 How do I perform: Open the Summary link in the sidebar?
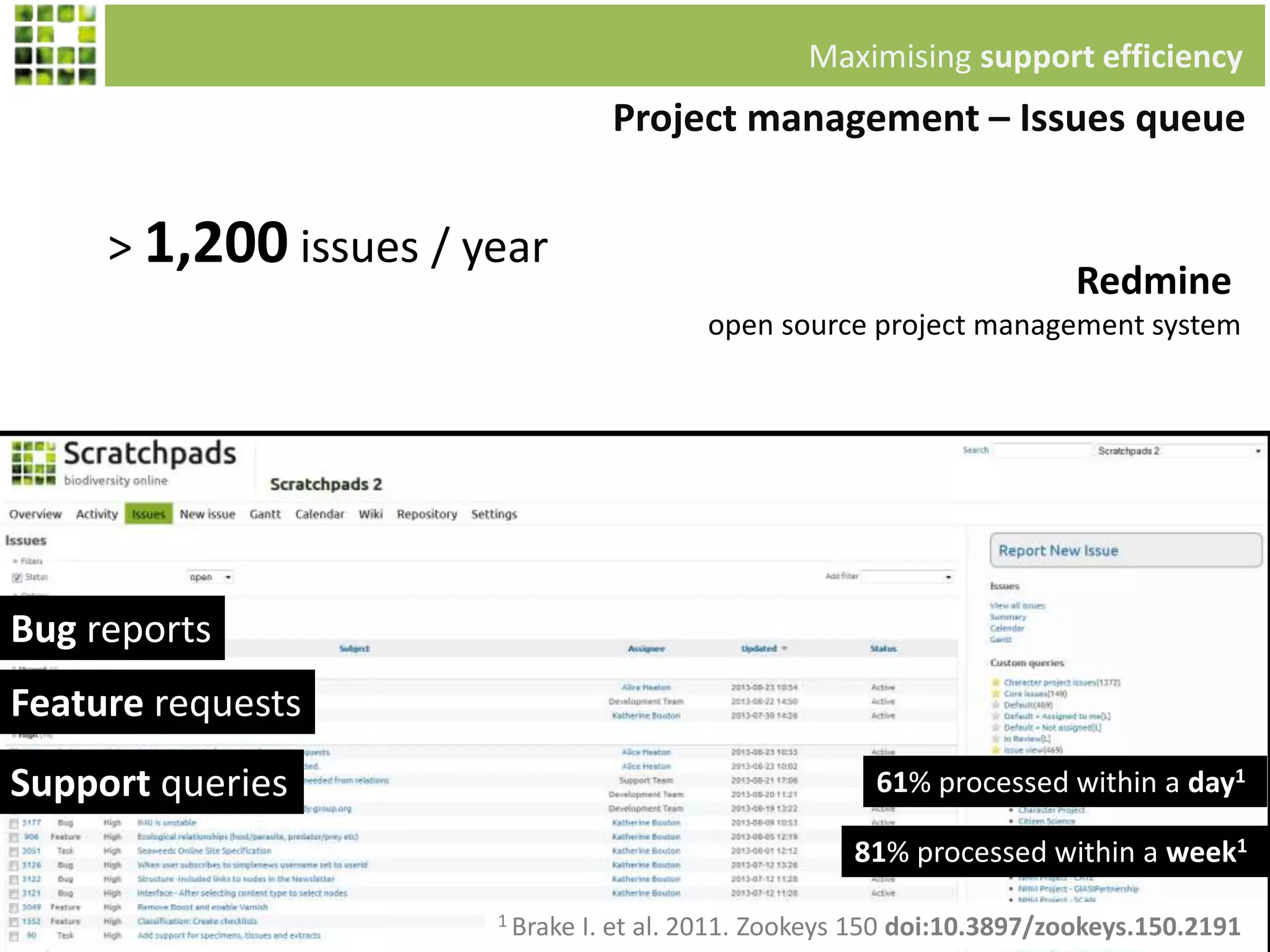pos(1008,617)
